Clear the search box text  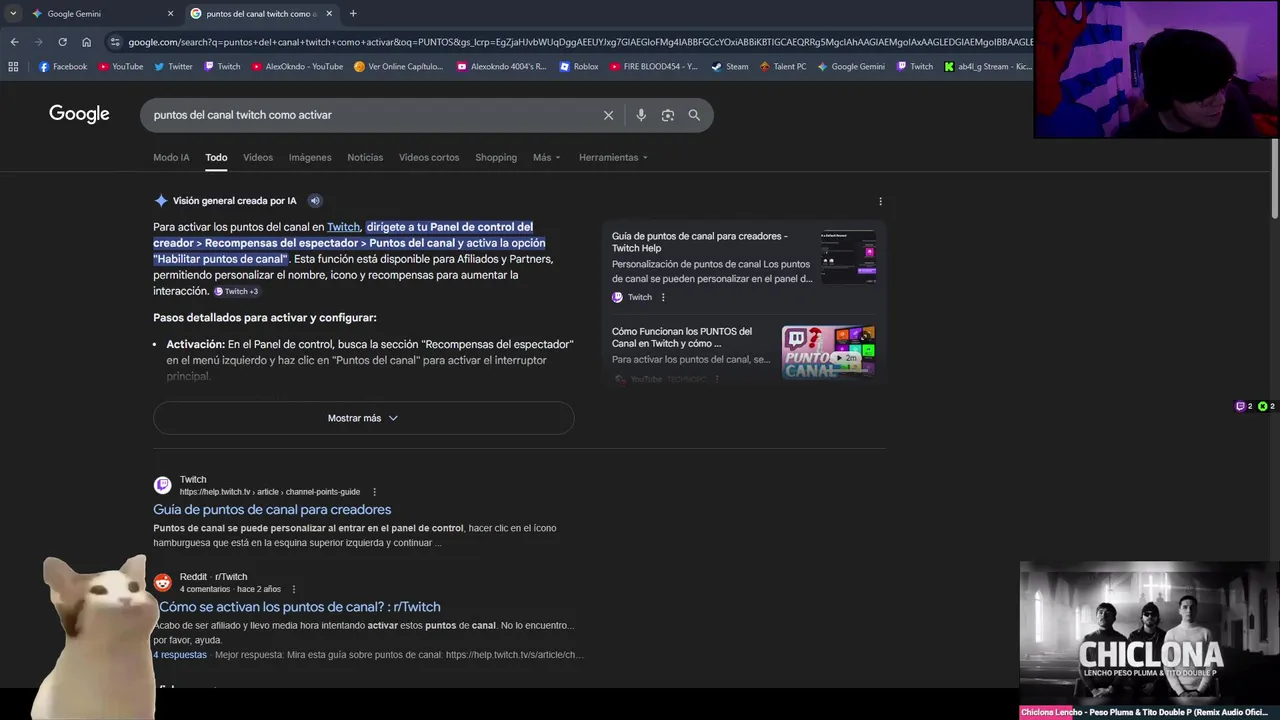point(608,115)
